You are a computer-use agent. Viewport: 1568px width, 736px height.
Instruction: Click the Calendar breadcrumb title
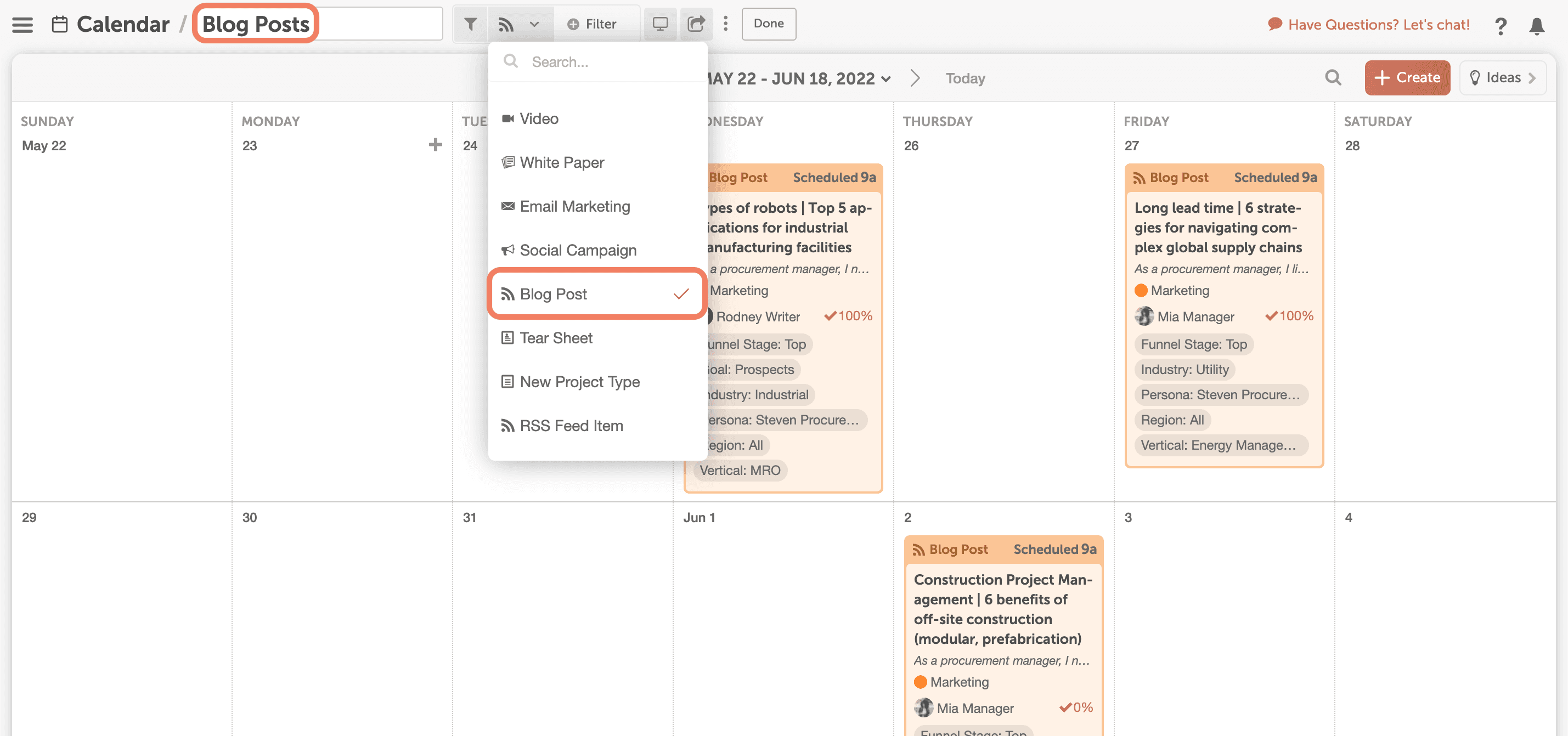click(123, 24)
